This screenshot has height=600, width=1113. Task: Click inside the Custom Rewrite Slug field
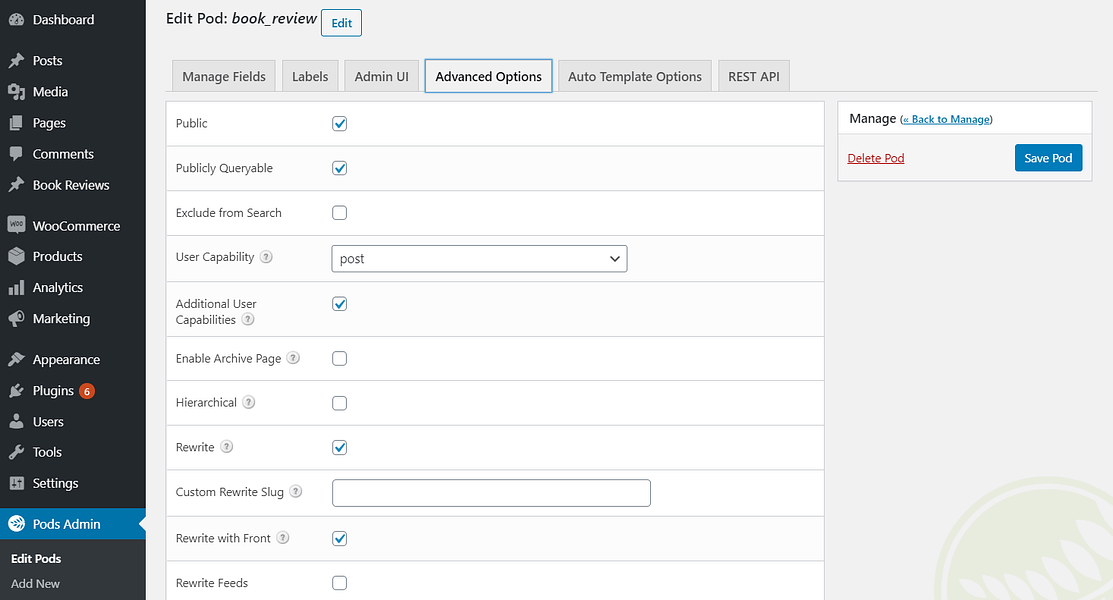pyautogui.click(x=490, y=492)
